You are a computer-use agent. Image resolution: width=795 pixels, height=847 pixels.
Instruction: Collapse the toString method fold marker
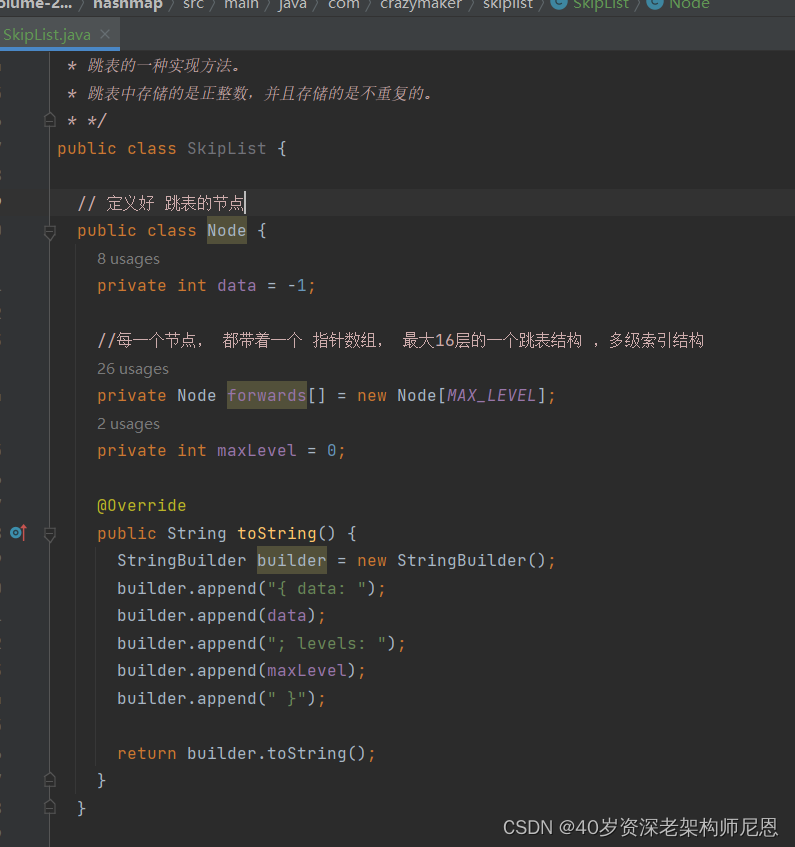(50, 534)
